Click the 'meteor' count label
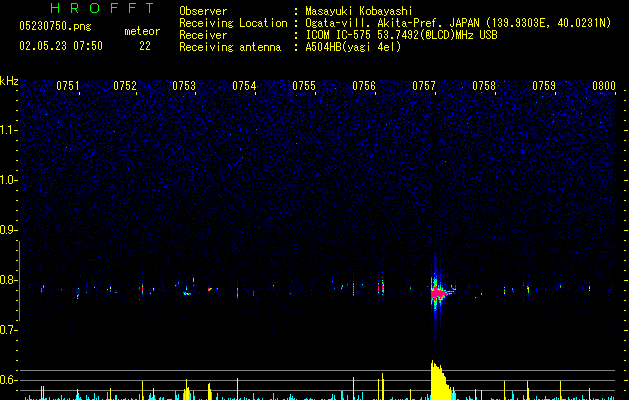This screenshot has height=400, width=629. (142, 31)
